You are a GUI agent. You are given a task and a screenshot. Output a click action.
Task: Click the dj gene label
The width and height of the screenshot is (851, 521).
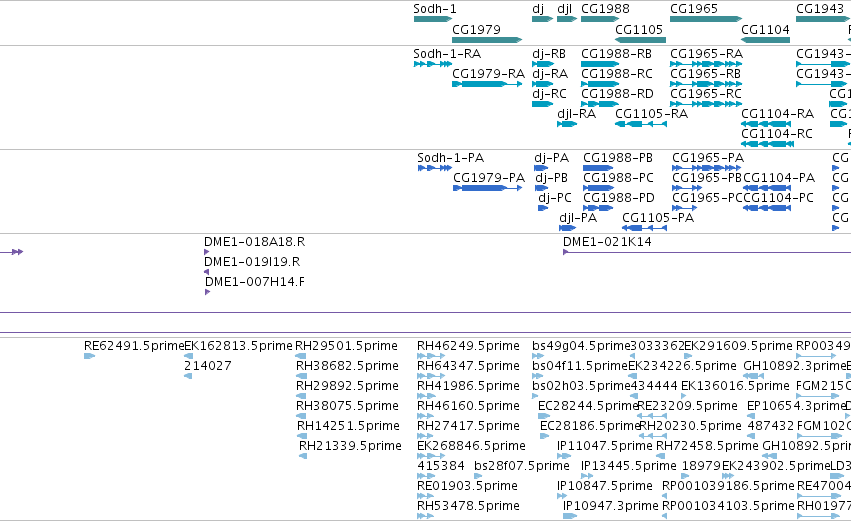(538, 9)
